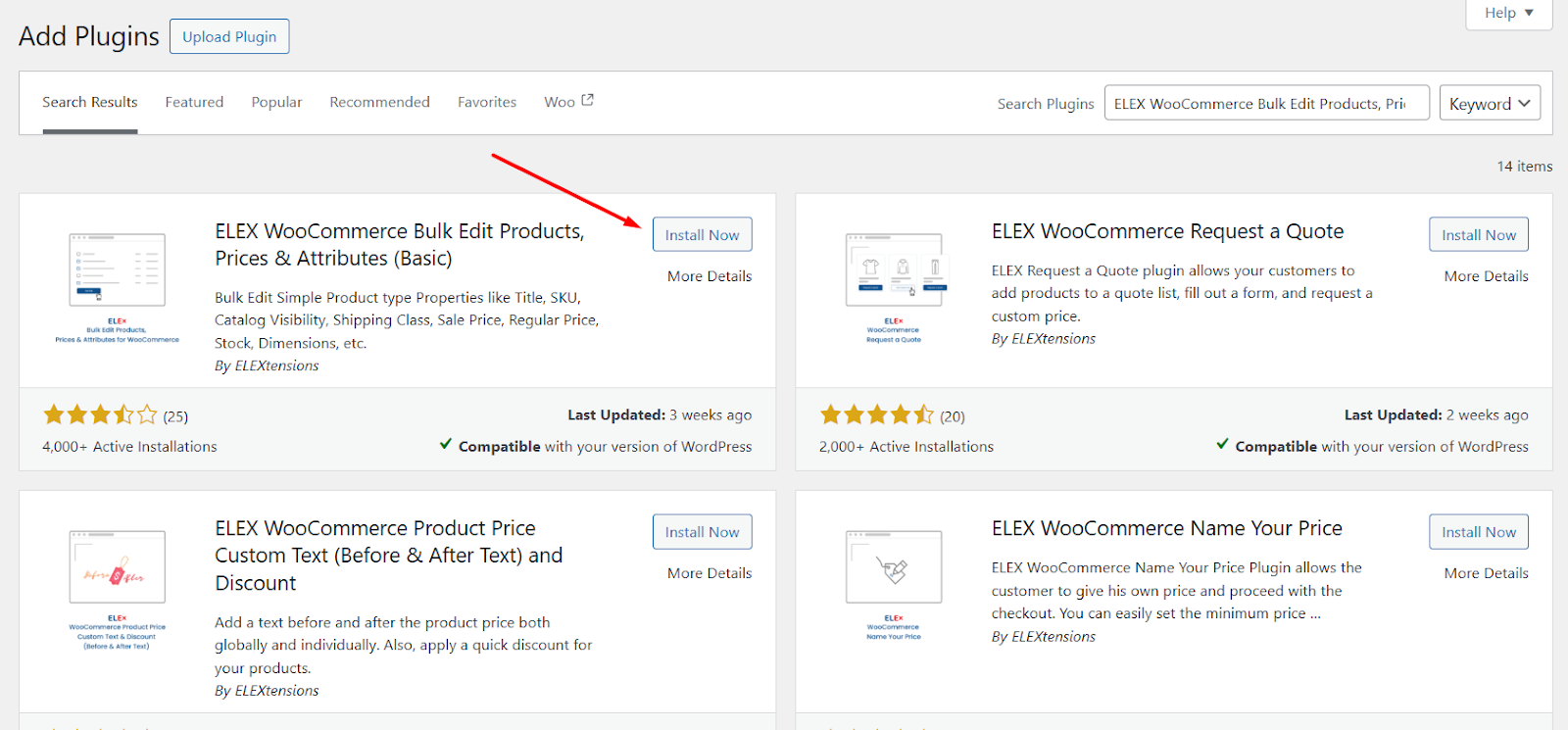Click the Upload Plugin button
The width and height of the screenshot is (1568, 730).
229,36
